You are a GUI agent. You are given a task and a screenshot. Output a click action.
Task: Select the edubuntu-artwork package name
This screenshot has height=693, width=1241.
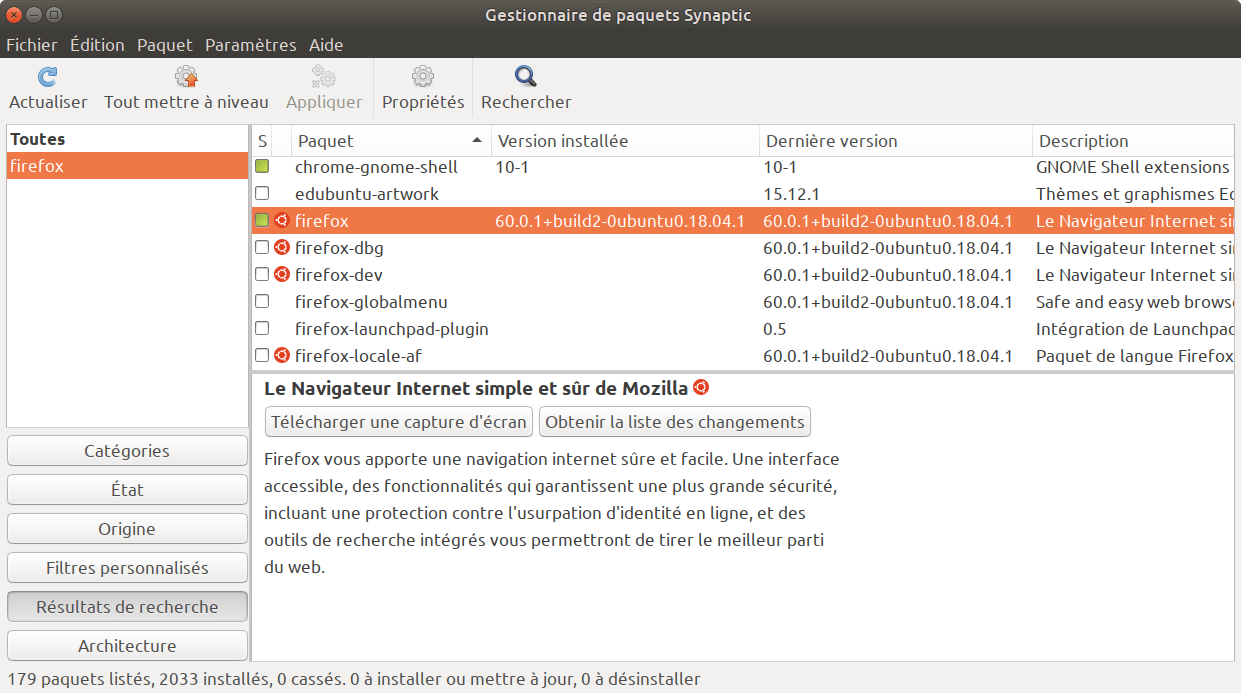click(367, 194)
